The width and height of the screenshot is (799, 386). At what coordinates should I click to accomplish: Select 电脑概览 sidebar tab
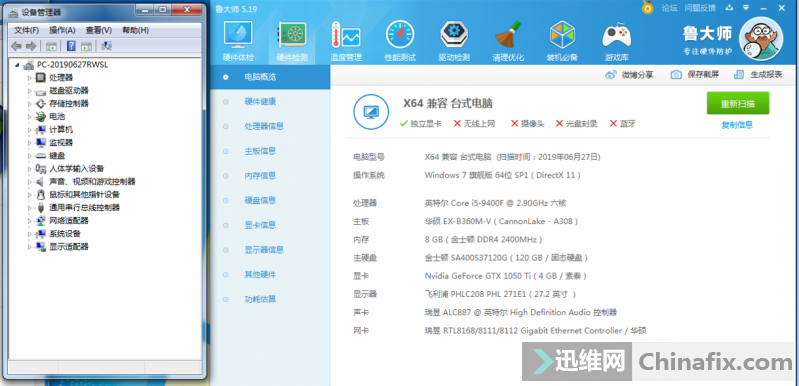(270, 77)
